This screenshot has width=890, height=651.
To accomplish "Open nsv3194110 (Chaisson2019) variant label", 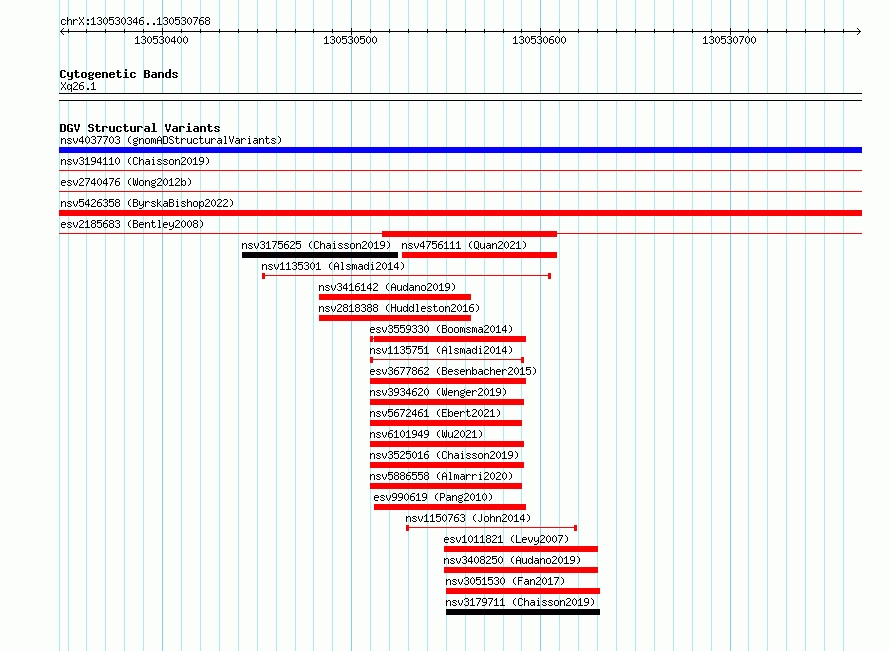I will [x=135, y=161].
